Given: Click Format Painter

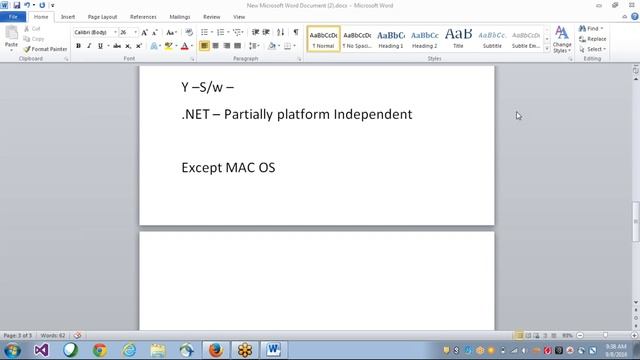Looking at the screenshot, I should point(45,49).
